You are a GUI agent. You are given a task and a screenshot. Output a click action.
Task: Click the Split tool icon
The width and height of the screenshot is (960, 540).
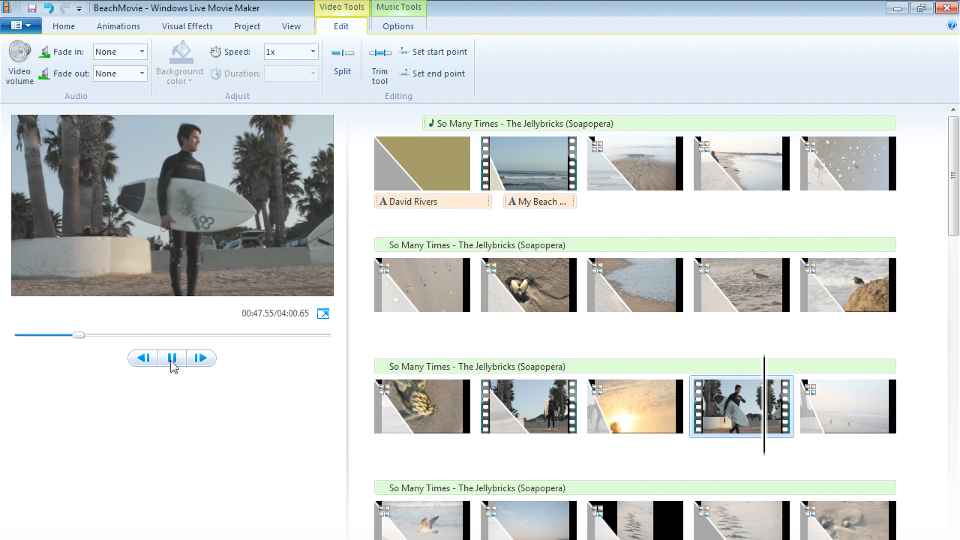pos(342,53)
